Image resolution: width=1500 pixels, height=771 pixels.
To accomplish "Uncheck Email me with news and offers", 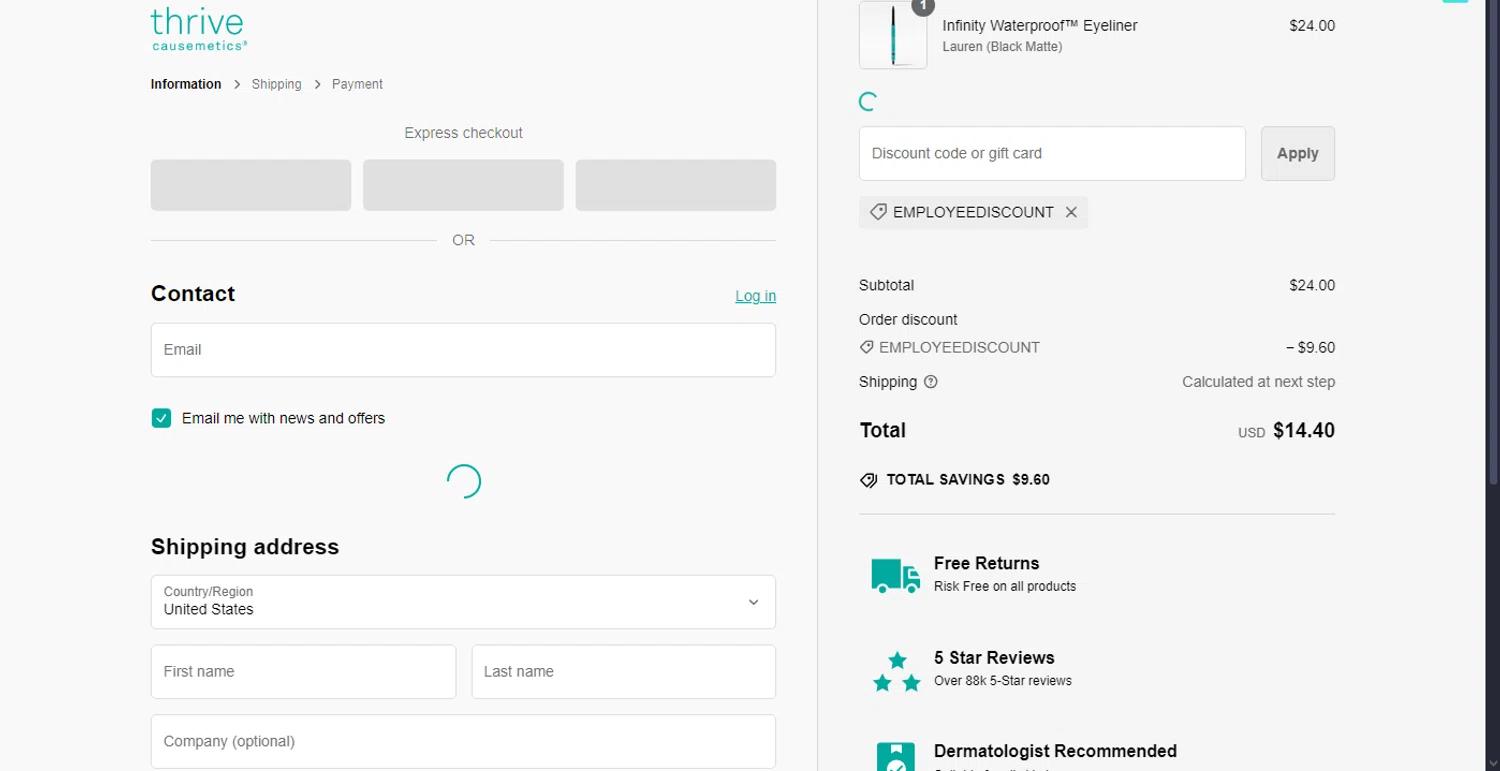I will (161, 418).
